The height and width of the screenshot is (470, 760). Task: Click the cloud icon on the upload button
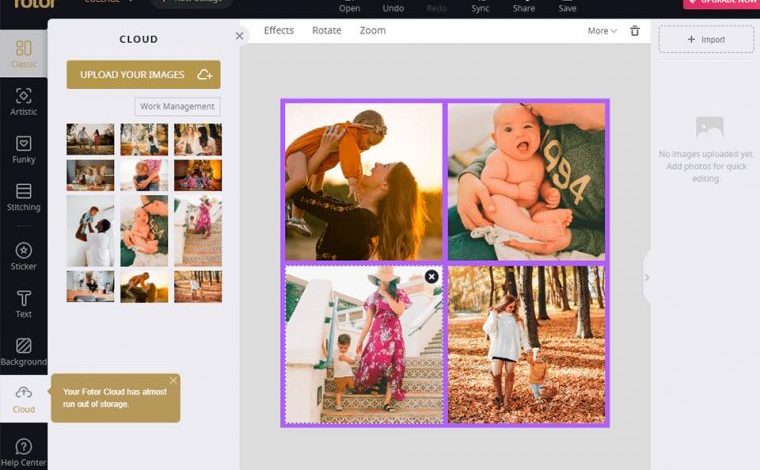205,75
